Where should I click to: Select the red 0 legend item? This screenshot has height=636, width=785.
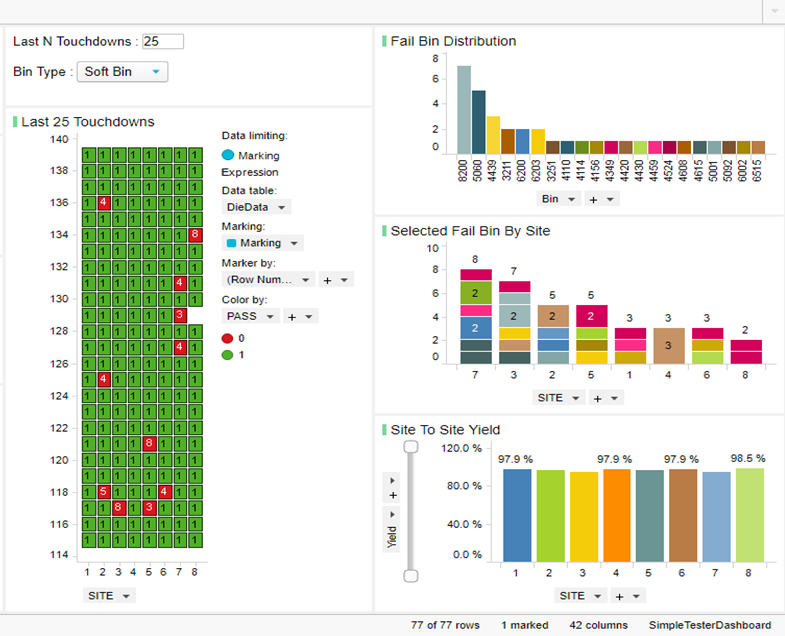click(x=233, y=339)
